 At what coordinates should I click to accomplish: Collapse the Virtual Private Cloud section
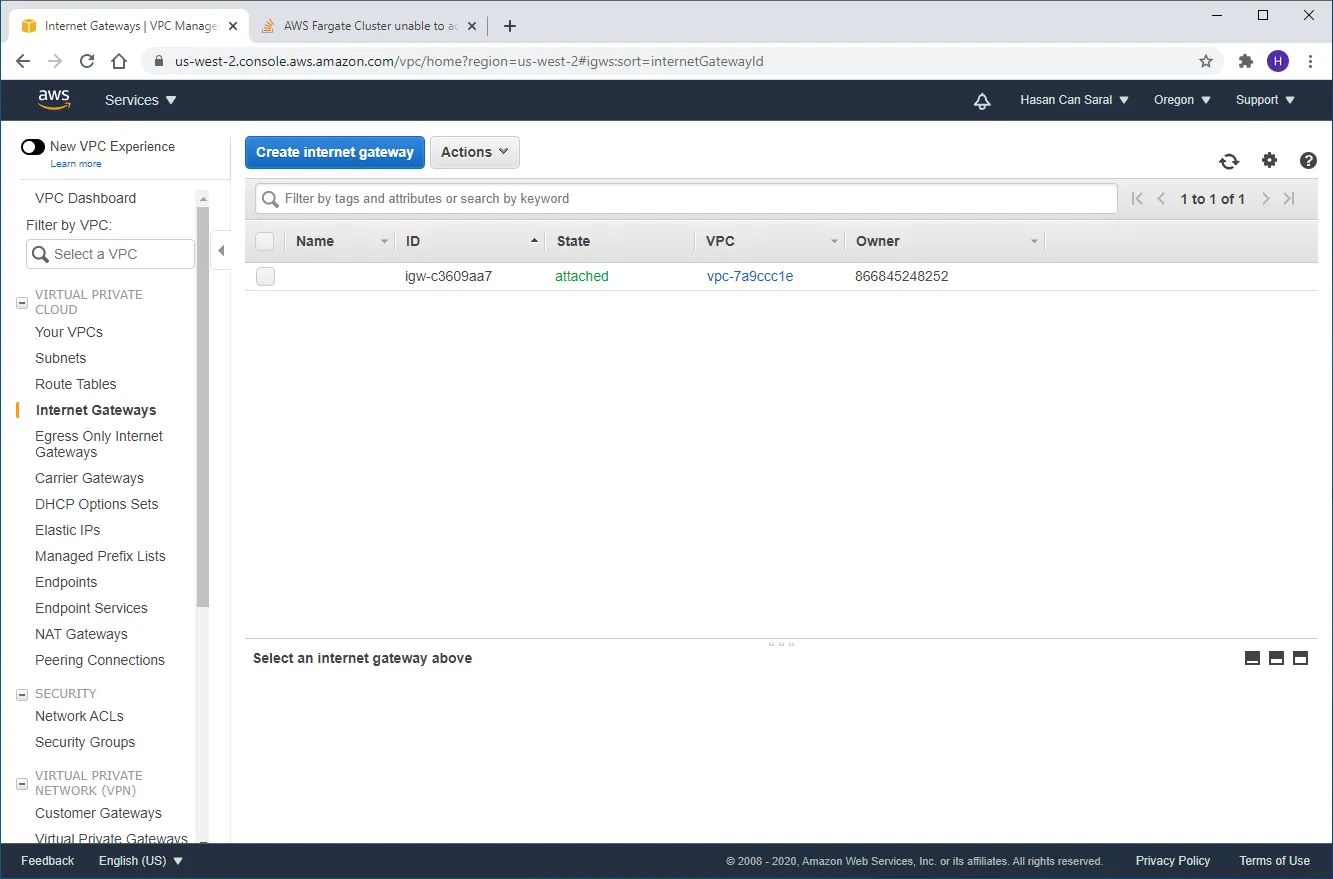pyautogui.click(x=22, y=302)
